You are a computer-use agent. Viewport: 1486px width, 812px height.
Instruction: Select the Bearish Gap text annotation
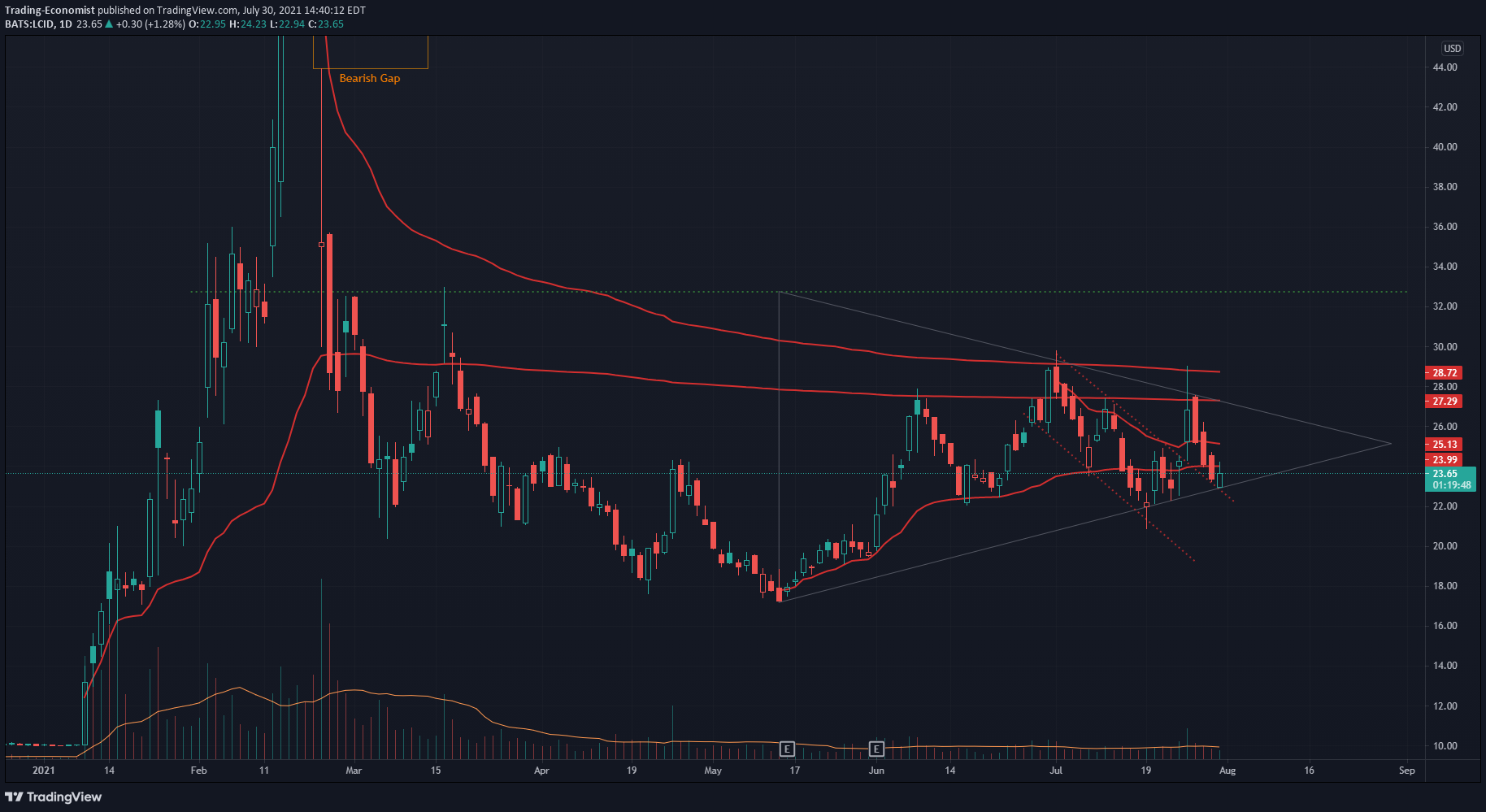tap(370, 78)
